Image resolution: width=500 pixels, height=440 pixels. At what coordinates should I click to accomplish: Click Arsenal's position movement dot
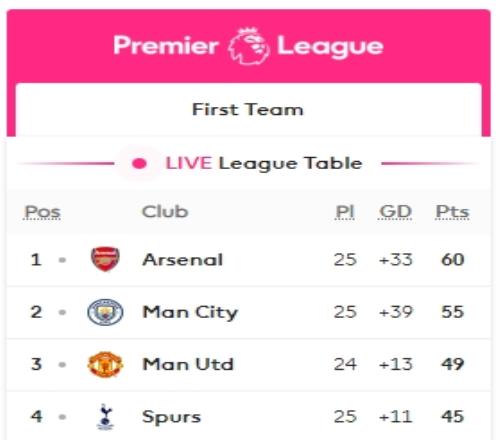[62, 260]
